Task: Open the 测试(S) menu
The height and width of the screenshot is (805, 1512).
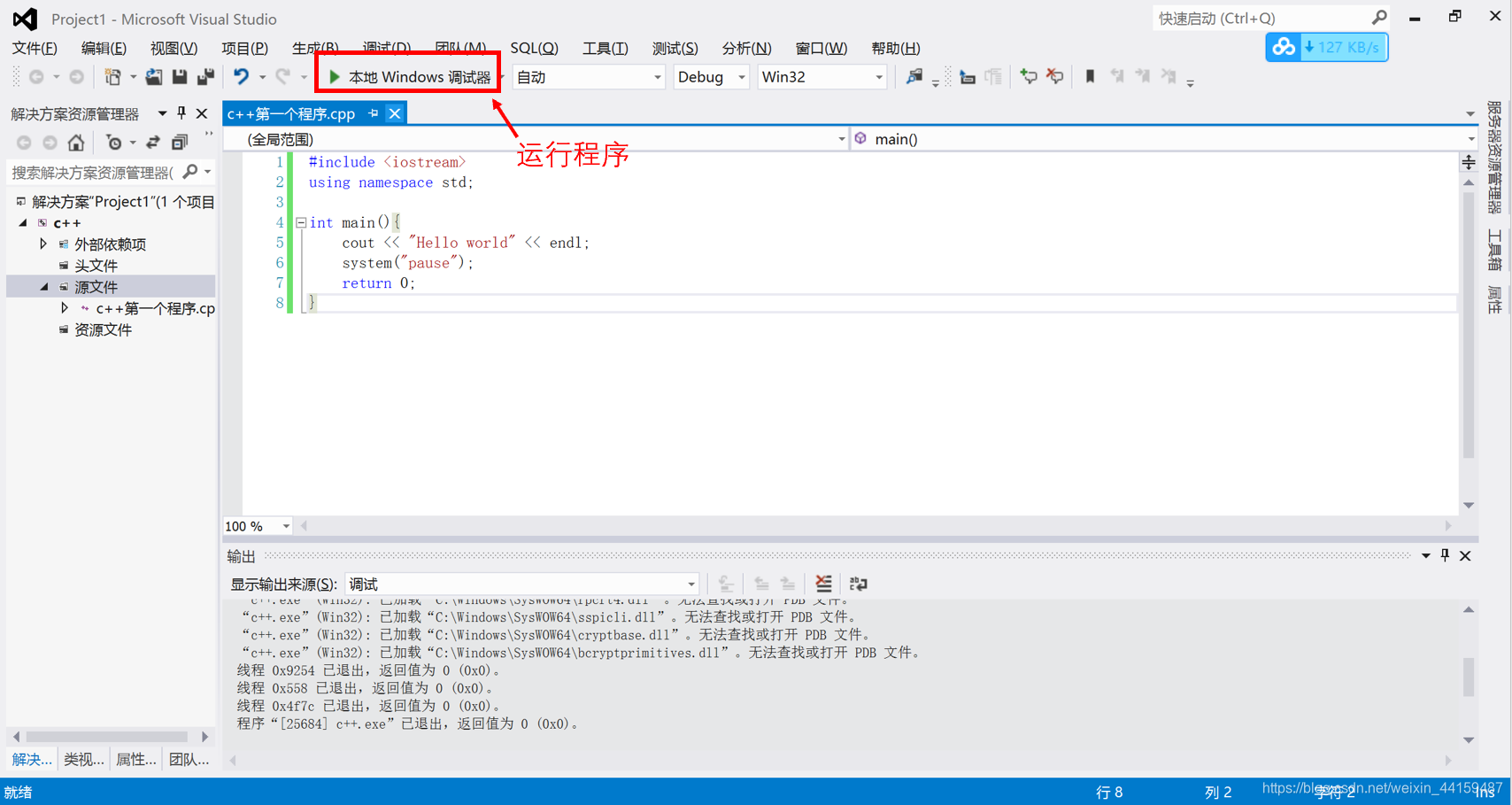Action: [675, 48]
